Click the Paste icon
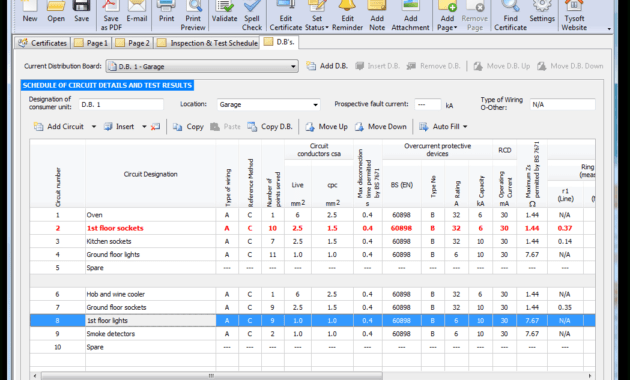Viewport: 630px width, 380px height. [x=225, y=127]
